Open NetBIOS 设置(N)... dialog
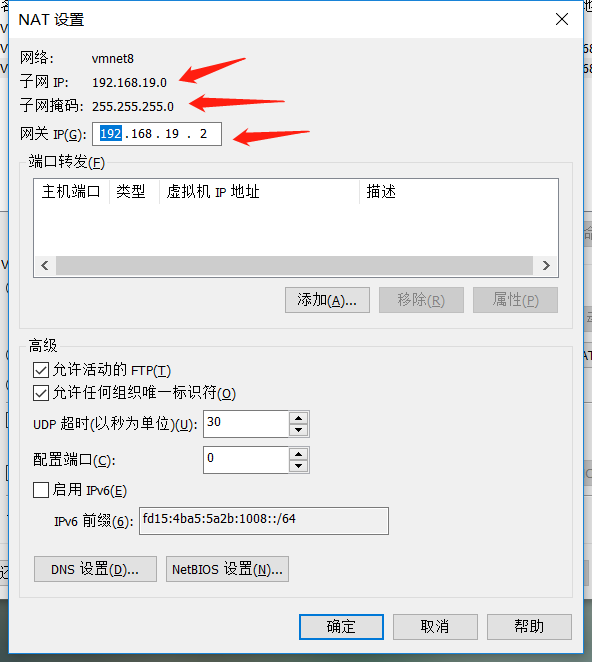The image size is (592, 662). 228,569
